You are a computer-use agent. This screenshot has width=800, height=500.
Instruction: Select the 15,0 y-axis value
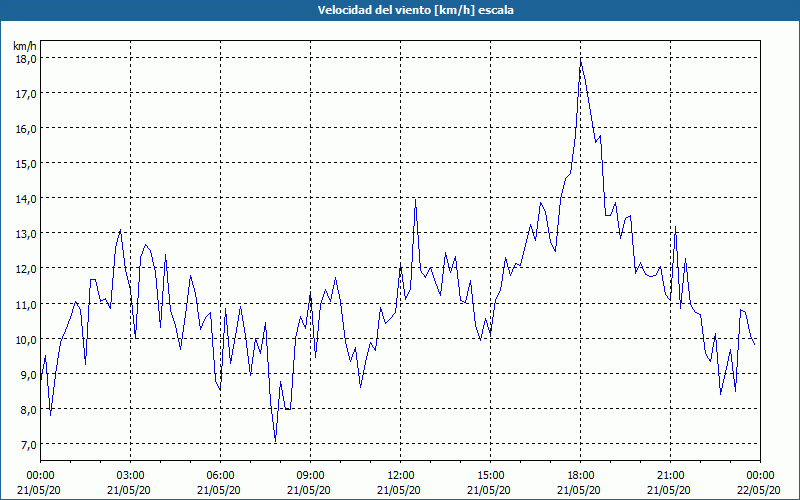click(26, 164)
